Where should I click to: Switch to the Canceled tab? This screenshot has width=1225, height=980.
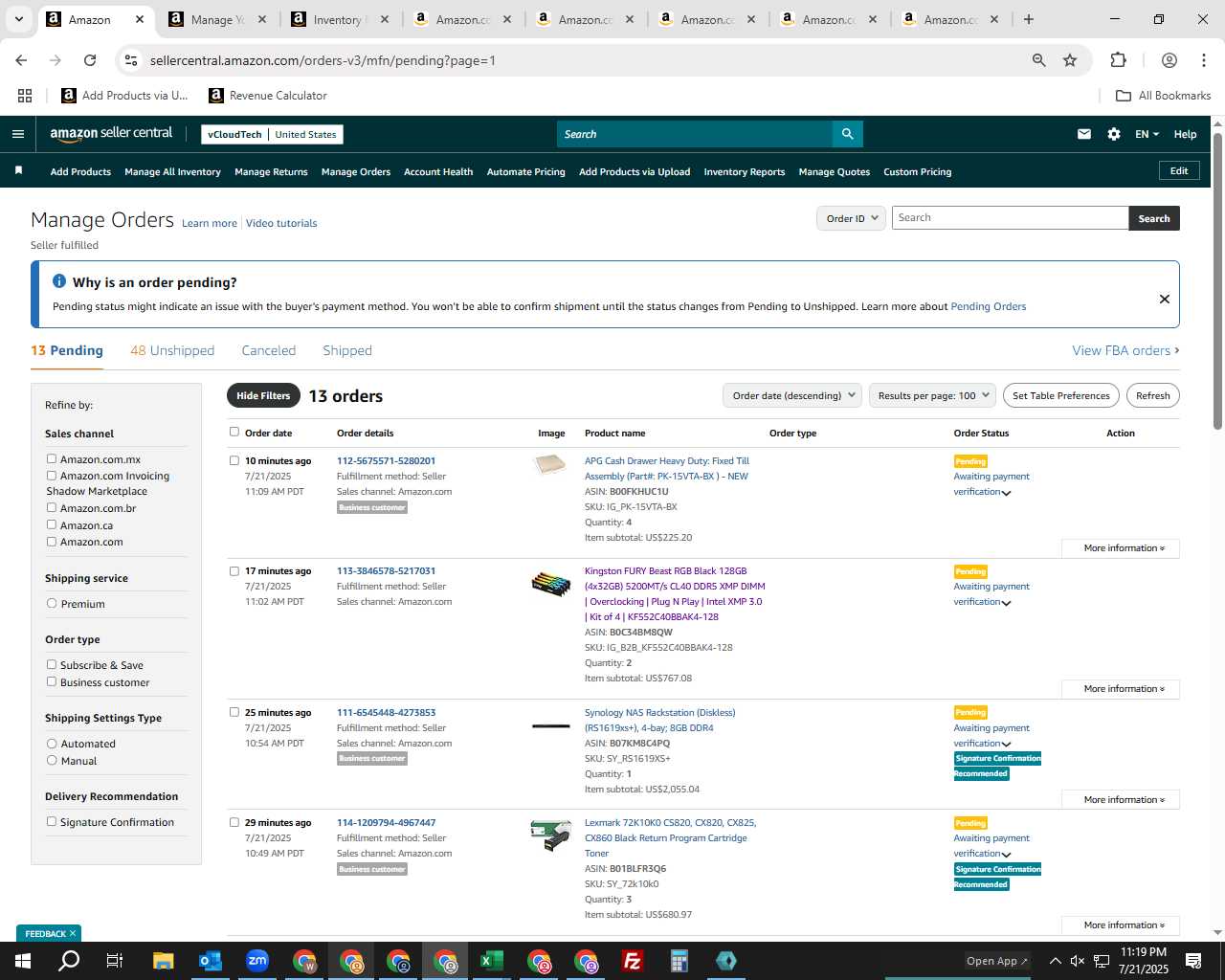coord(268,350)
